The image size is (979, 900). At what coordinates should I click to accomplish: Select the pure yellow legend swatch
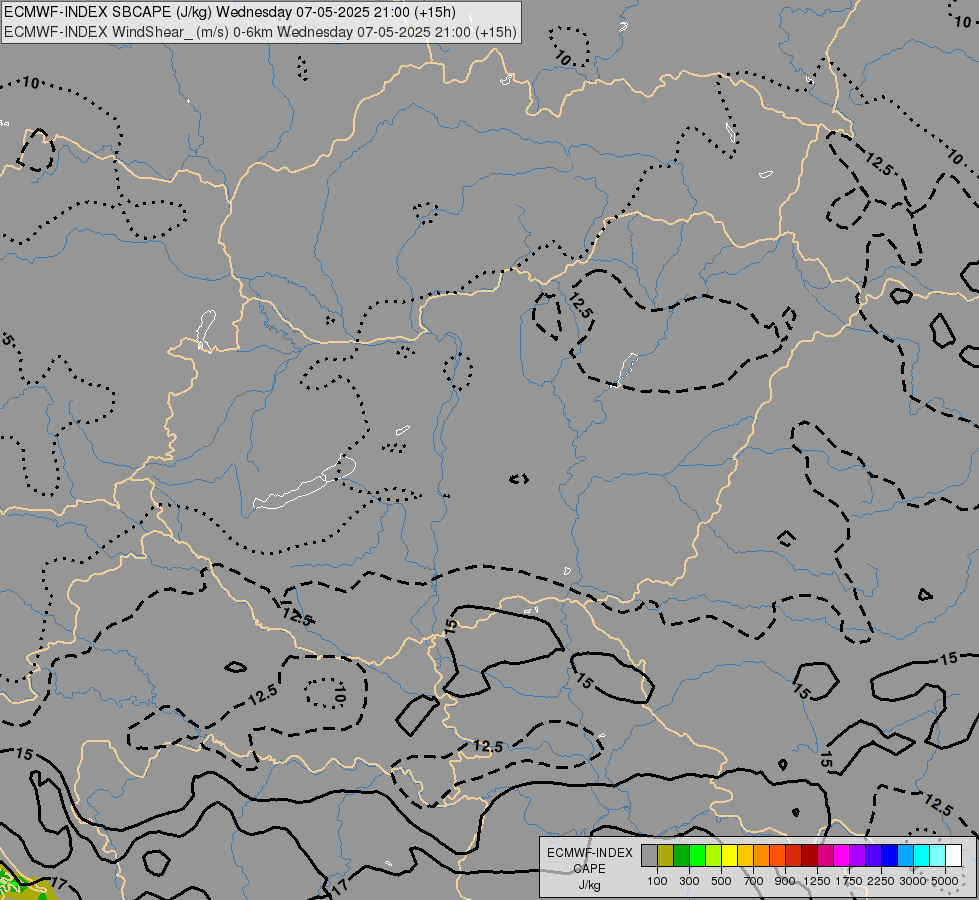[729, 855]
